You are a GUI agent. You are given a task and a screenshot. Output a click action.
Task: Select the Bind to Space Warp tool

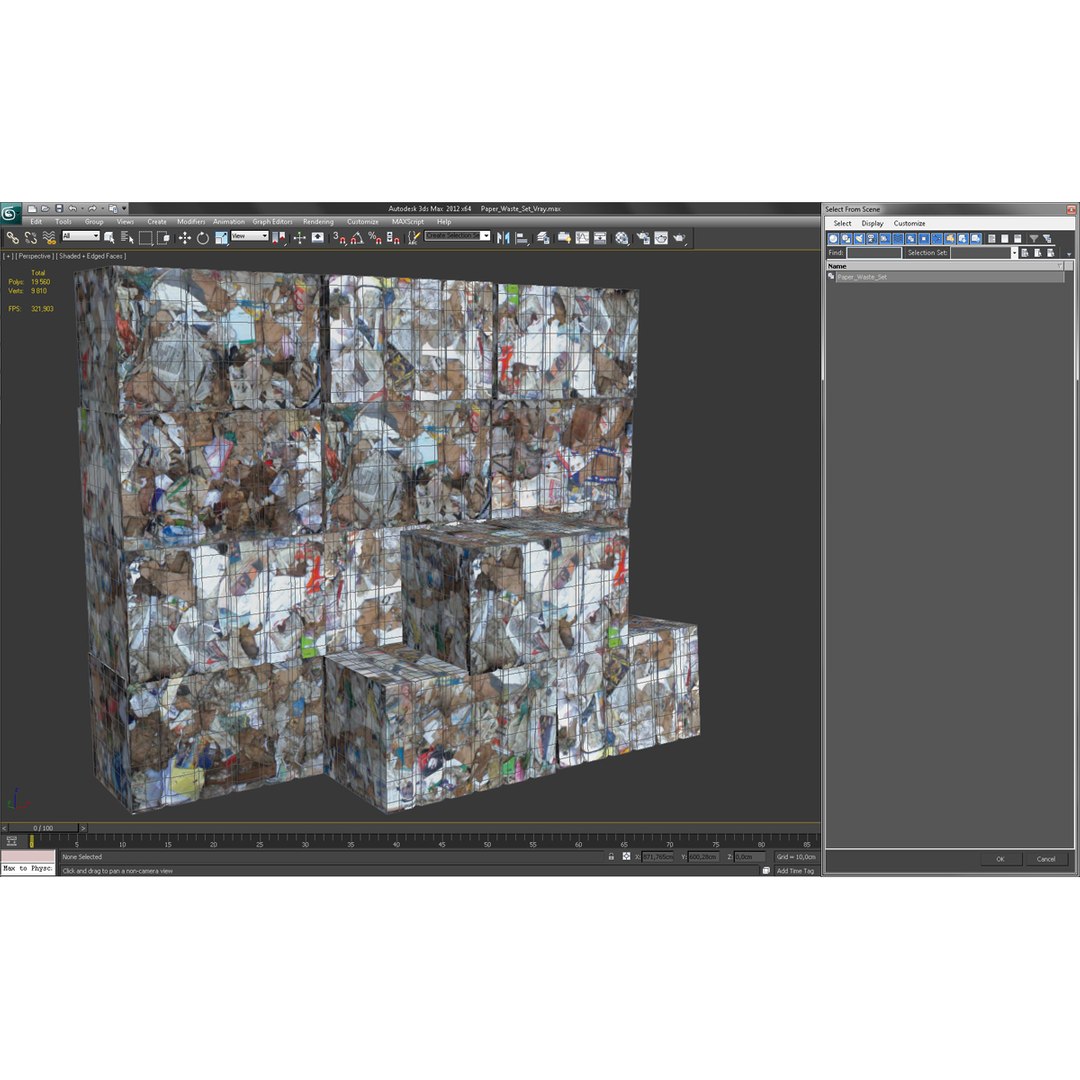pyautogui.click(x=48, y=238)
